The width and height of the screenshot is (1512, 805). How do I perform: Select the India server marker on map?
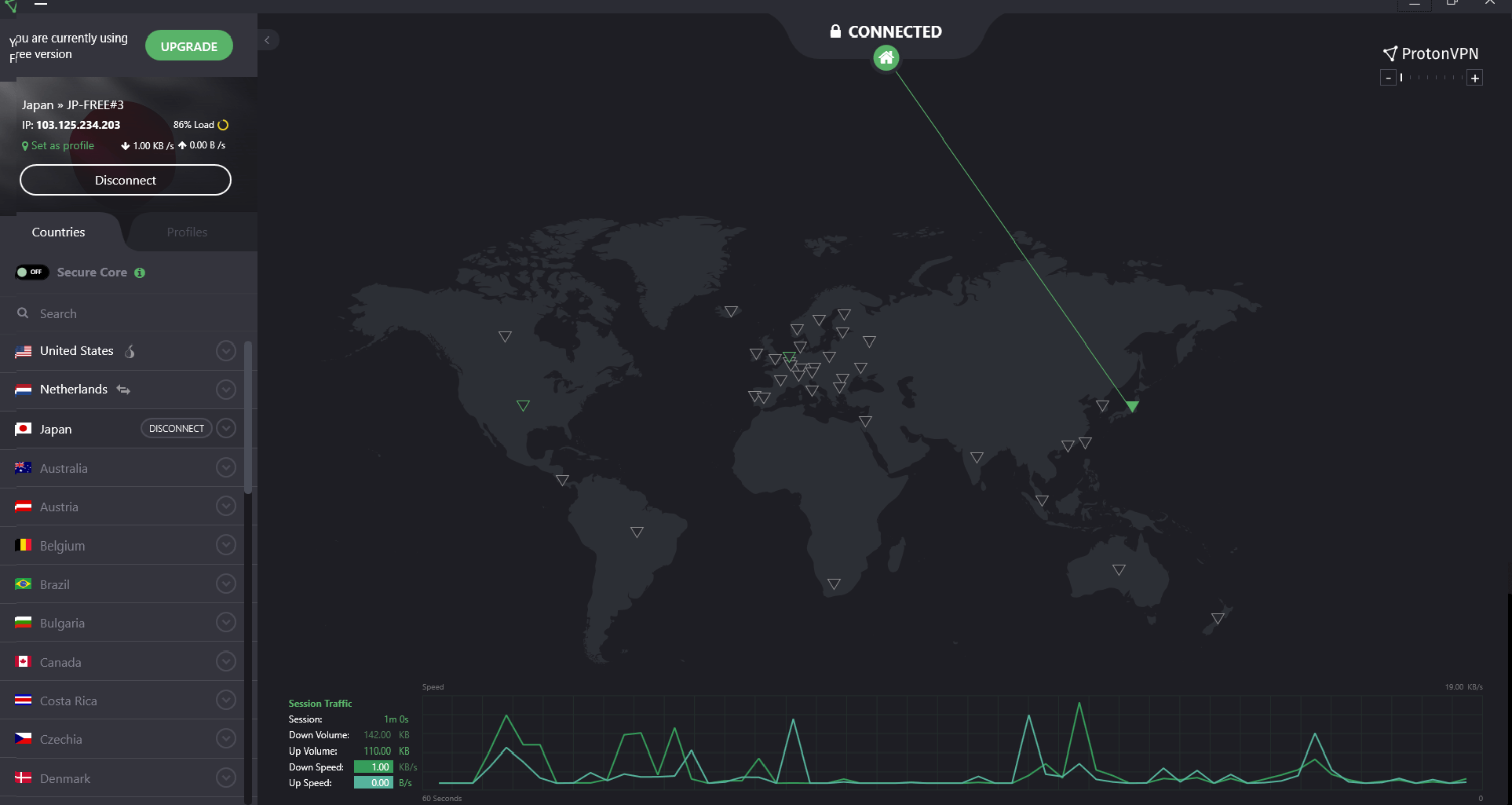977,457
